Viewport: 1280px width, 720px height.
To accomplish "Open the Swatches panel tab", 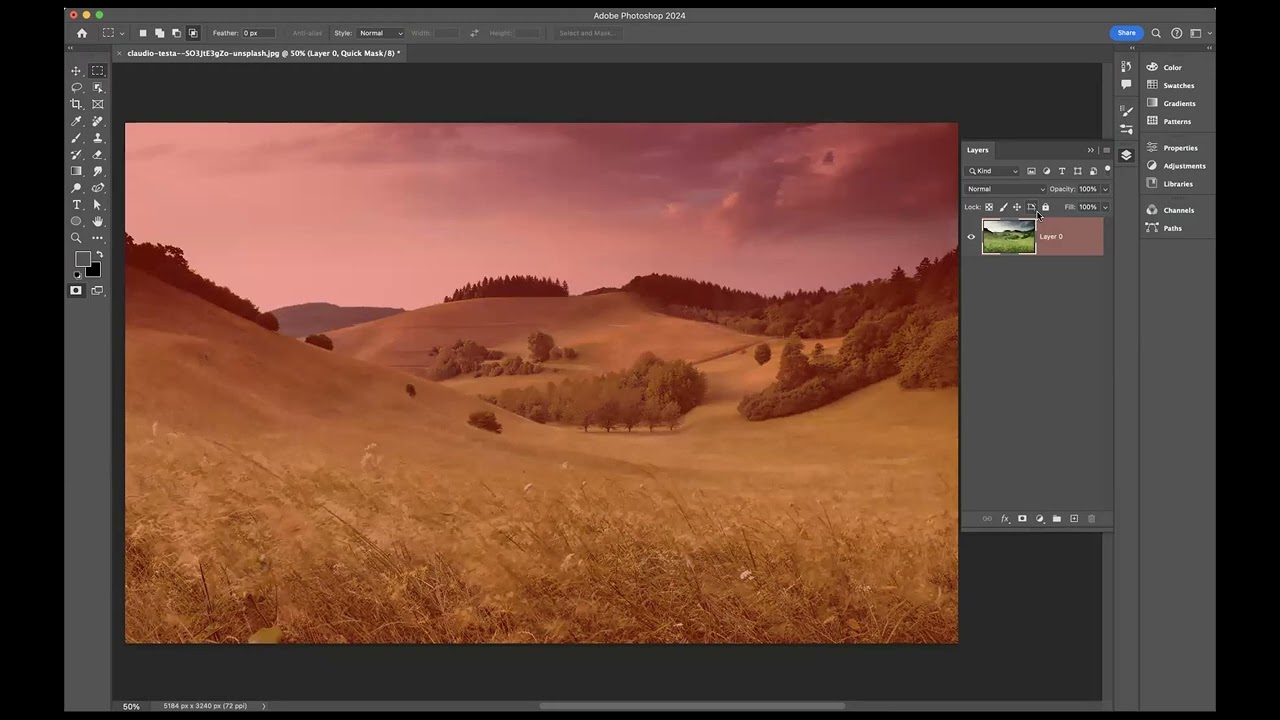I will (x=1179, y=85).
